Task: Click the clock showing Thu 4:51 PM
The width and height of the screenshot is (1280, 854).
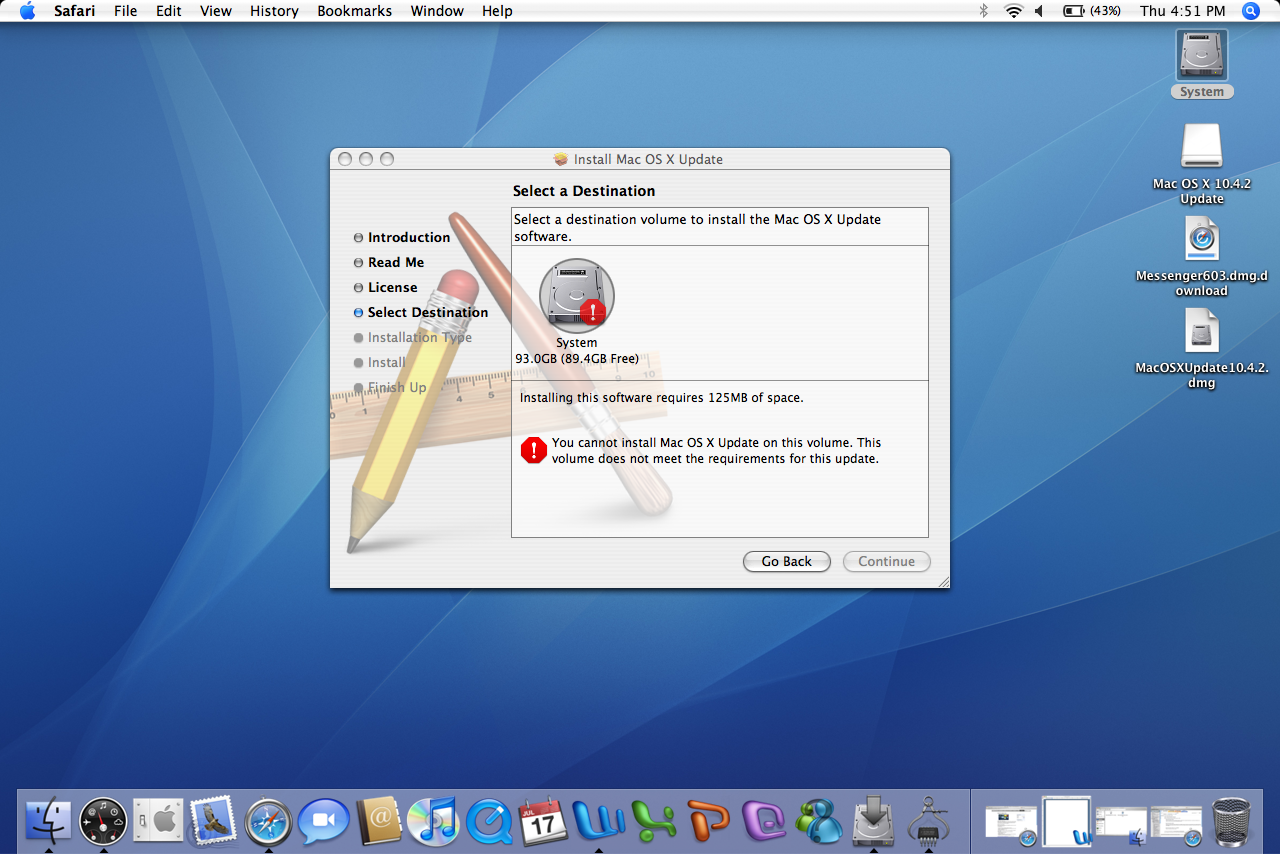Action: click(1183, 11)
